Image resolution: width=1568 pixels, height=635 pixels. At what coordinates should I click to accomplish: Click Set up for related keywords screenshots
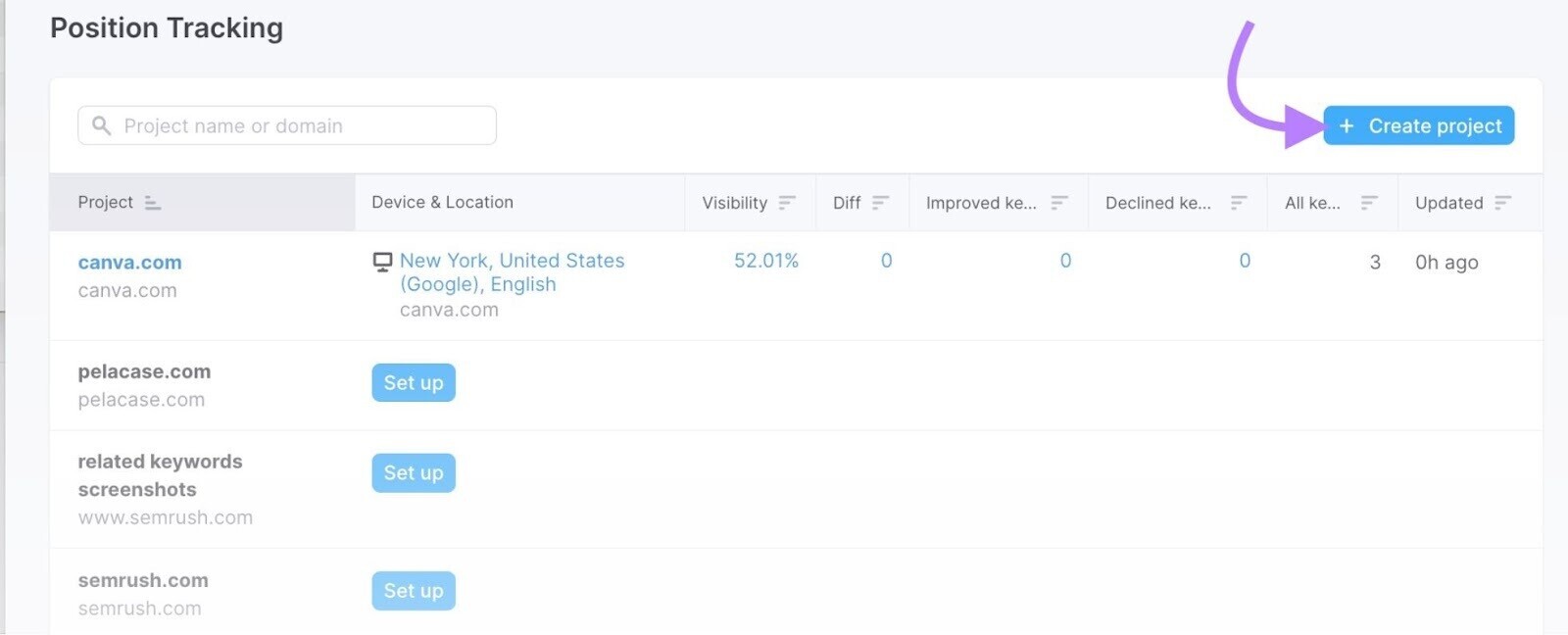point(413,473)
